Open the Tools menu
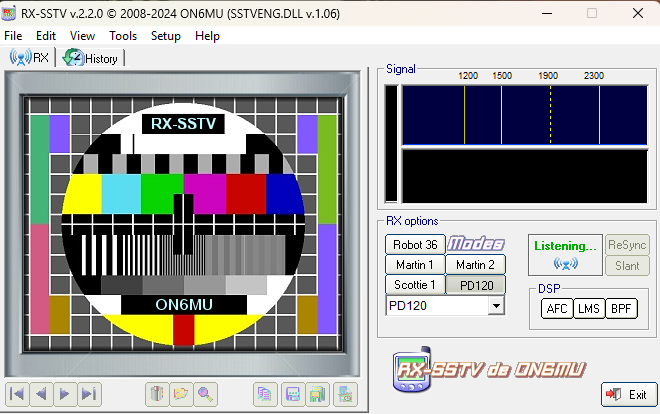Image resolution: width=660 pixels, height=414 pixels. point(123,35)
